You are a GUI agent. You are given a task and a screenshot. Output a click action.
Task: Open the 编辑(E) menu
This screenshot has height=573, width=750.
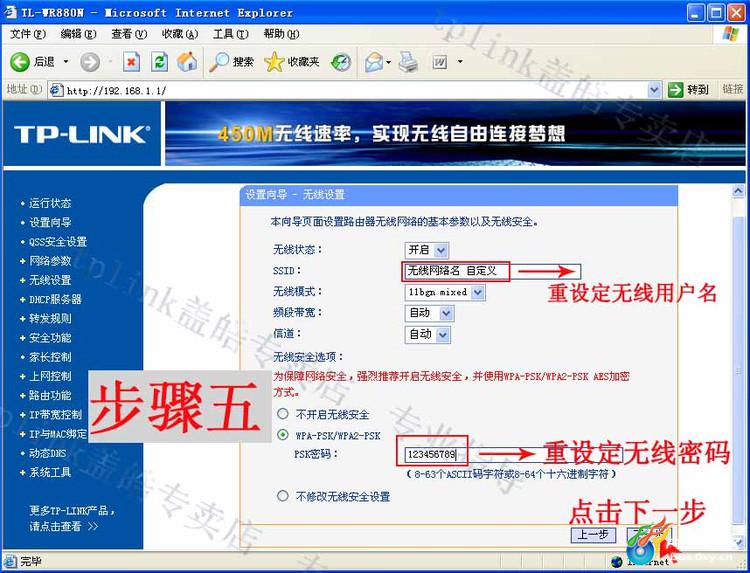[78, 34]
